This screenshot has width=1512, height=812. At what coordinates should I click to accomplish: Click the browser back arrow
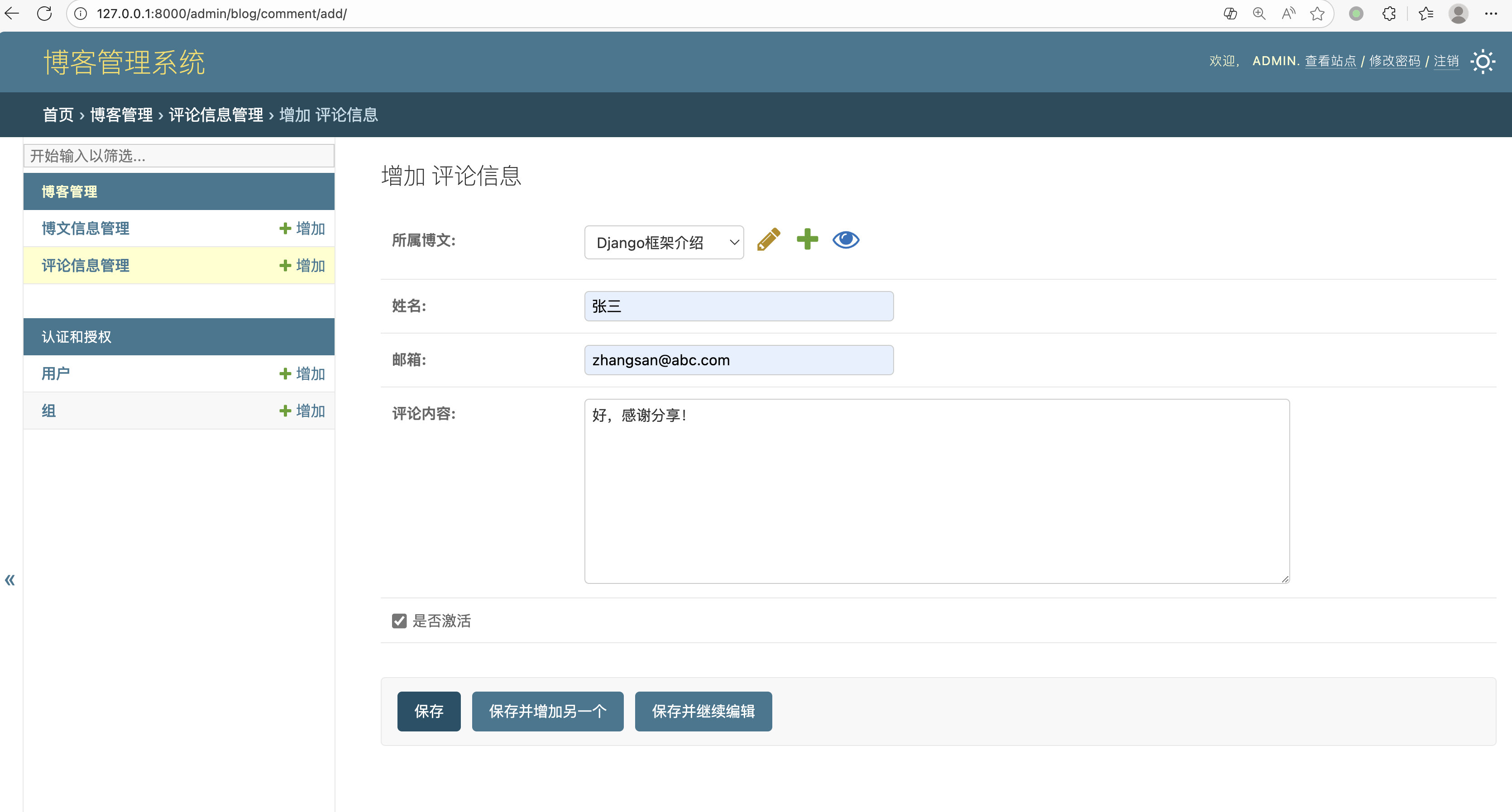[12, 14]
